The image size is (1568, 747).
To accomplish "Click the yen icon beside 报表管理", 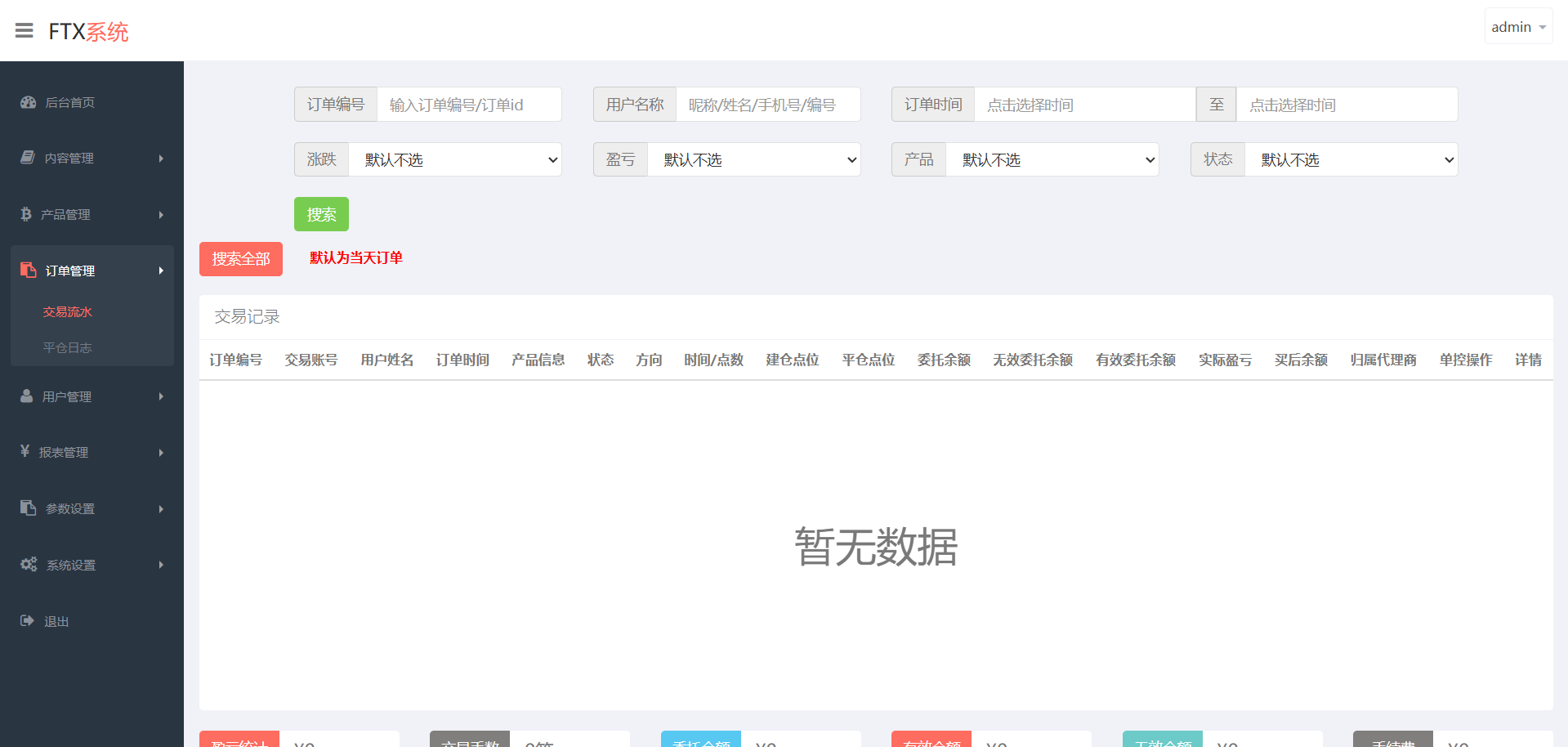I will [x=25, y=451].
